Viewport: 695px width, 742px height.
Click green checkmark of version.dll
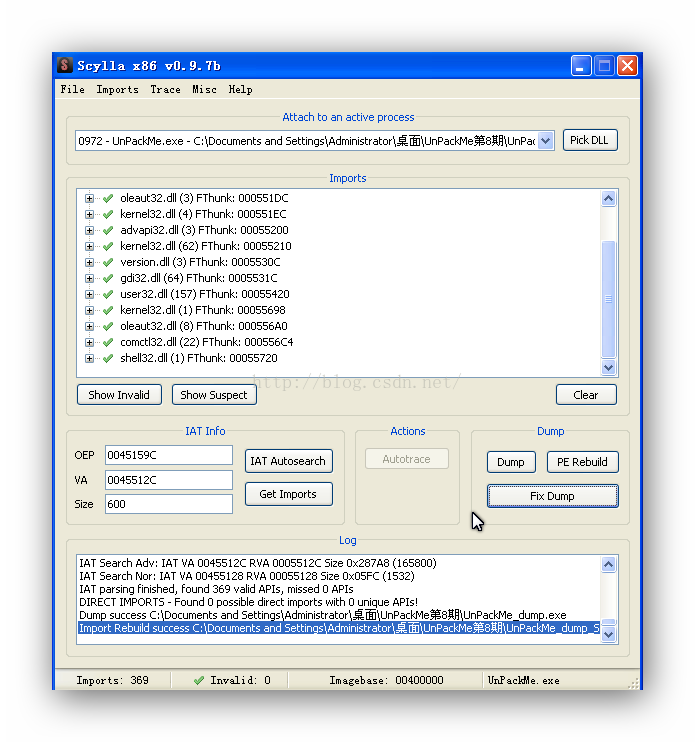pos(108,262)
